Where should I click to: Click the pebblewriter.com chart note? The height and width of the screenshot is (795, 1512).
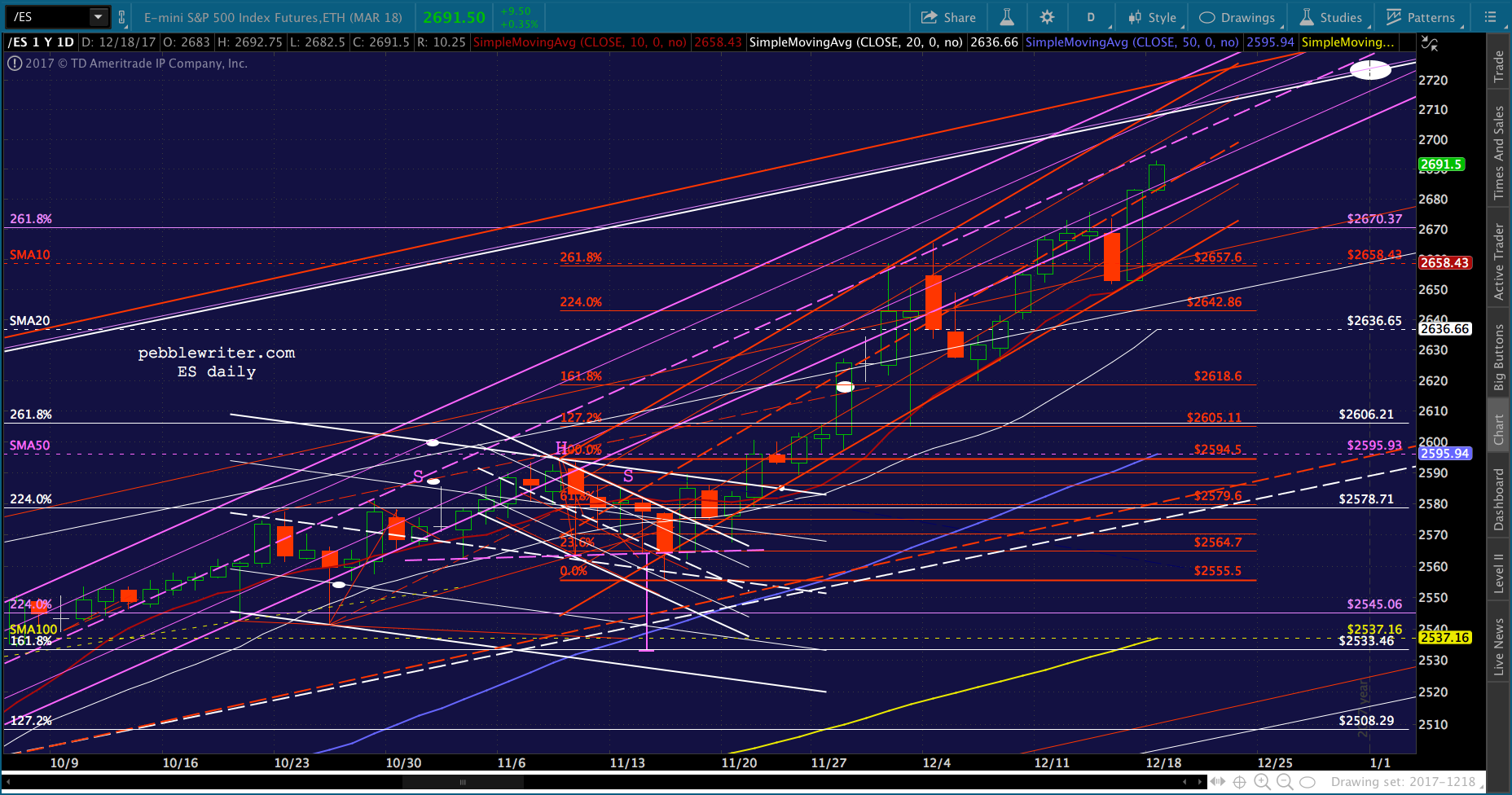coord(217,354)
